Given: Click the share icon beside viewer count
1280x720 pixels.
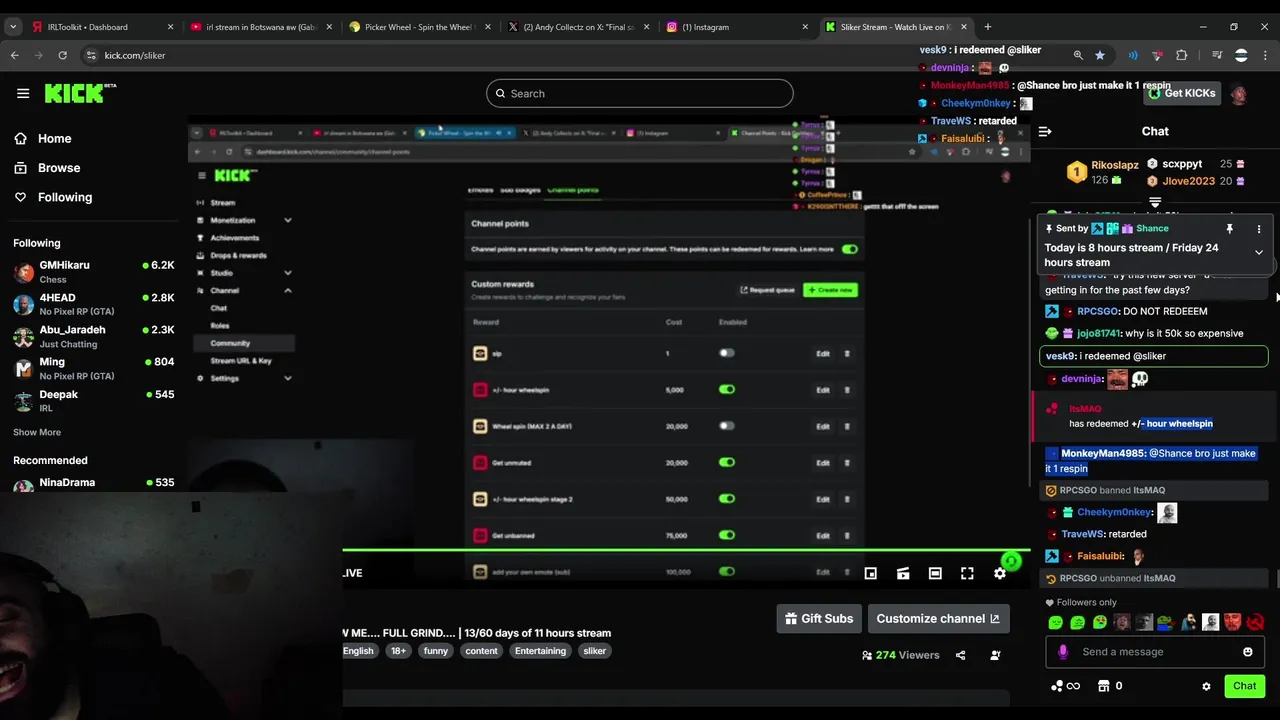Looking at the screenshot, I should click(961, 656).
